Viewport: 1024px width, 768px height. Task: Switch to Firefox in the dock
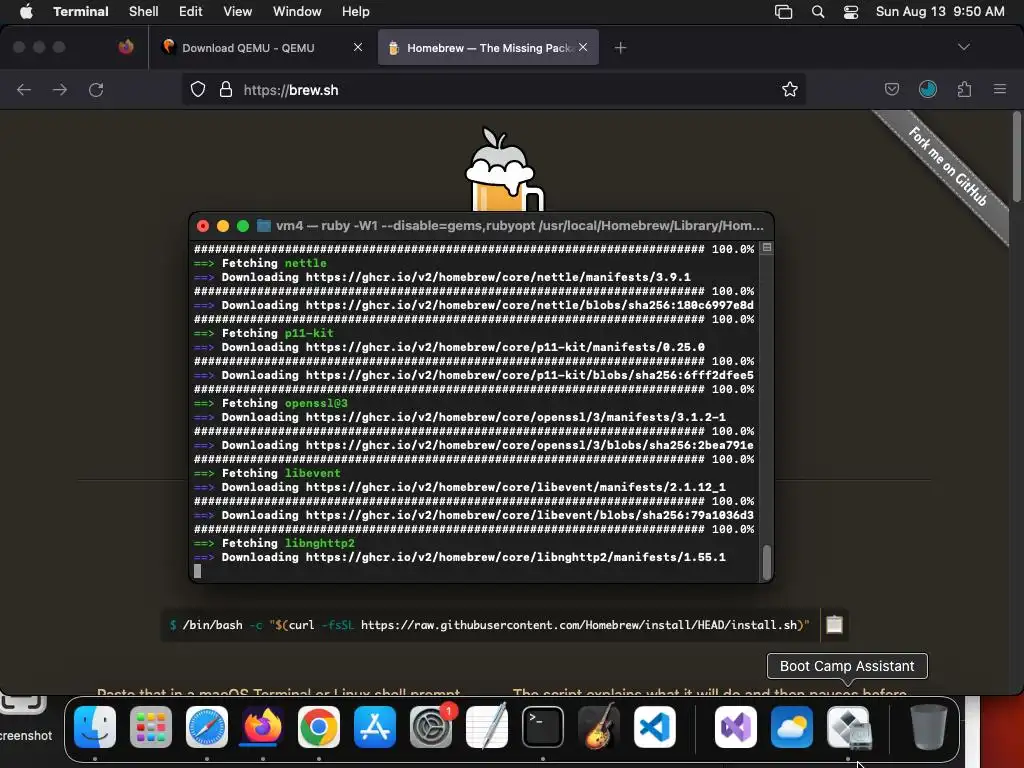[263, 727]
